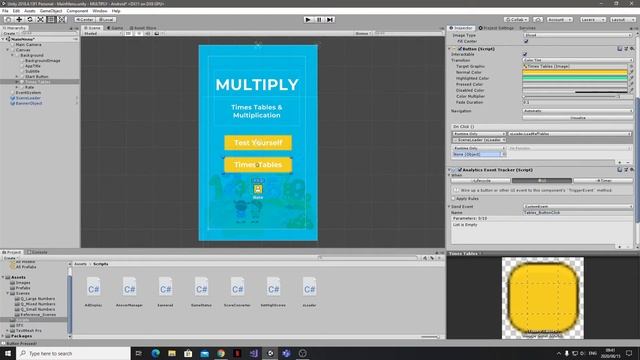Screen dimensions: 640x360
Task: Select the Rotate tool in the toolbar
Action: [x=29, y=19]
